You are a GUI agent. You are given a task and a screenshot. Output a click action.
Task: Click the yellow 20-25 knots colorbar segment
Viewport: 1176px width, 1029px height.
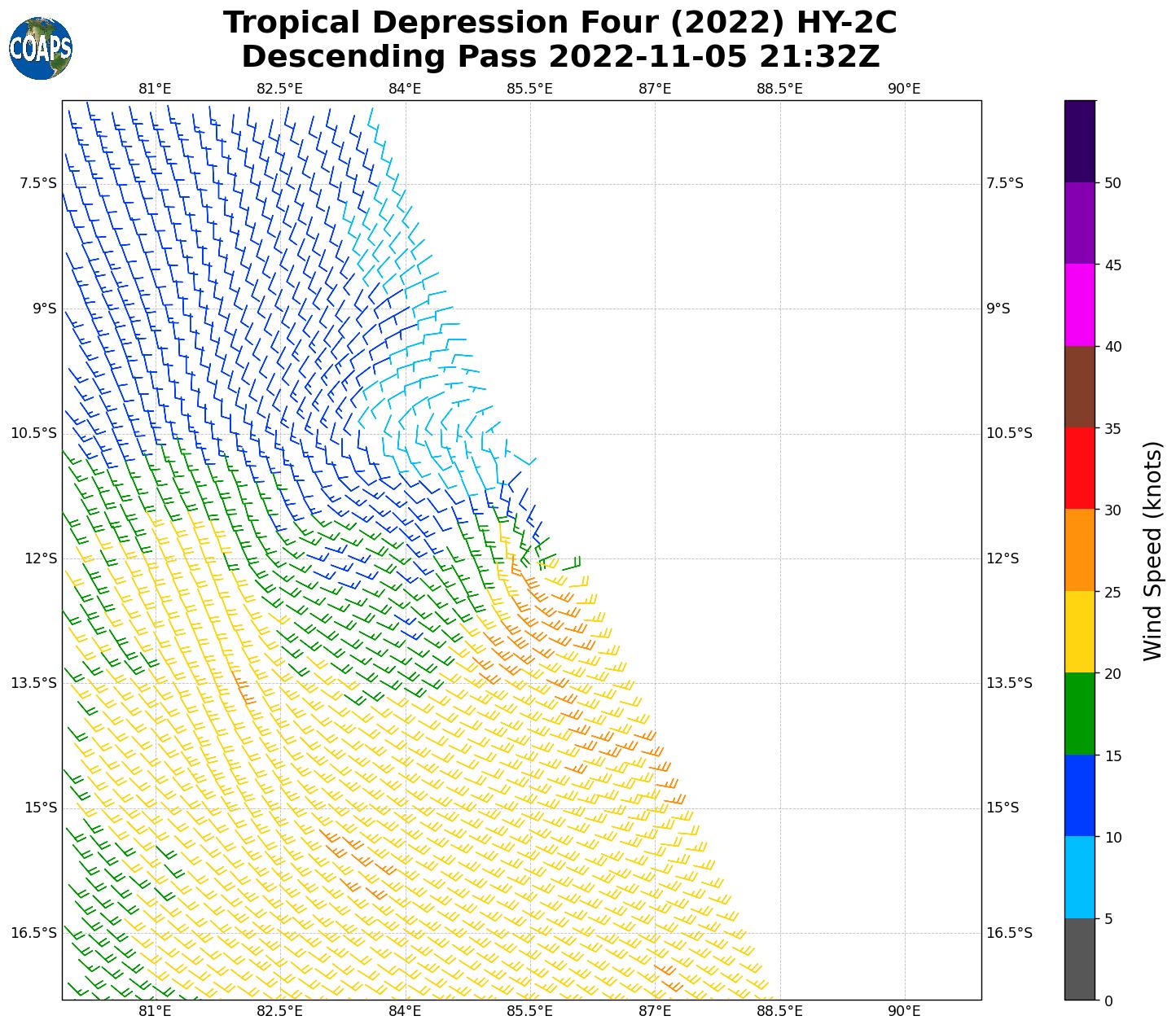tap(1080, 632)
